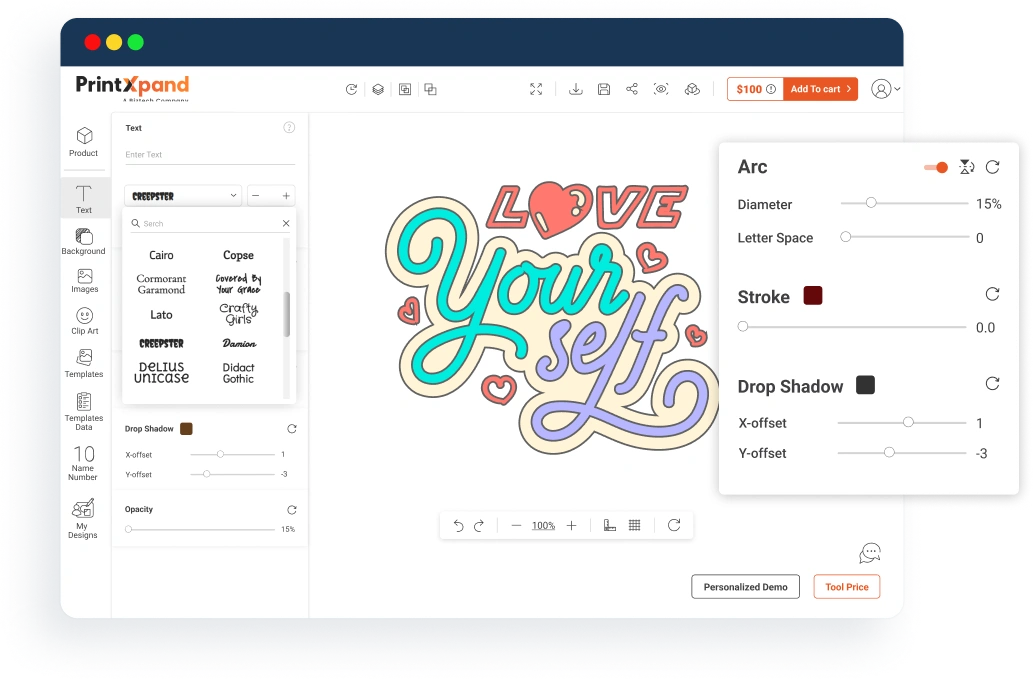Viewport: 1034px width, 679px height.
Task: Select Cormorant Garamond font
Action: 161,284
